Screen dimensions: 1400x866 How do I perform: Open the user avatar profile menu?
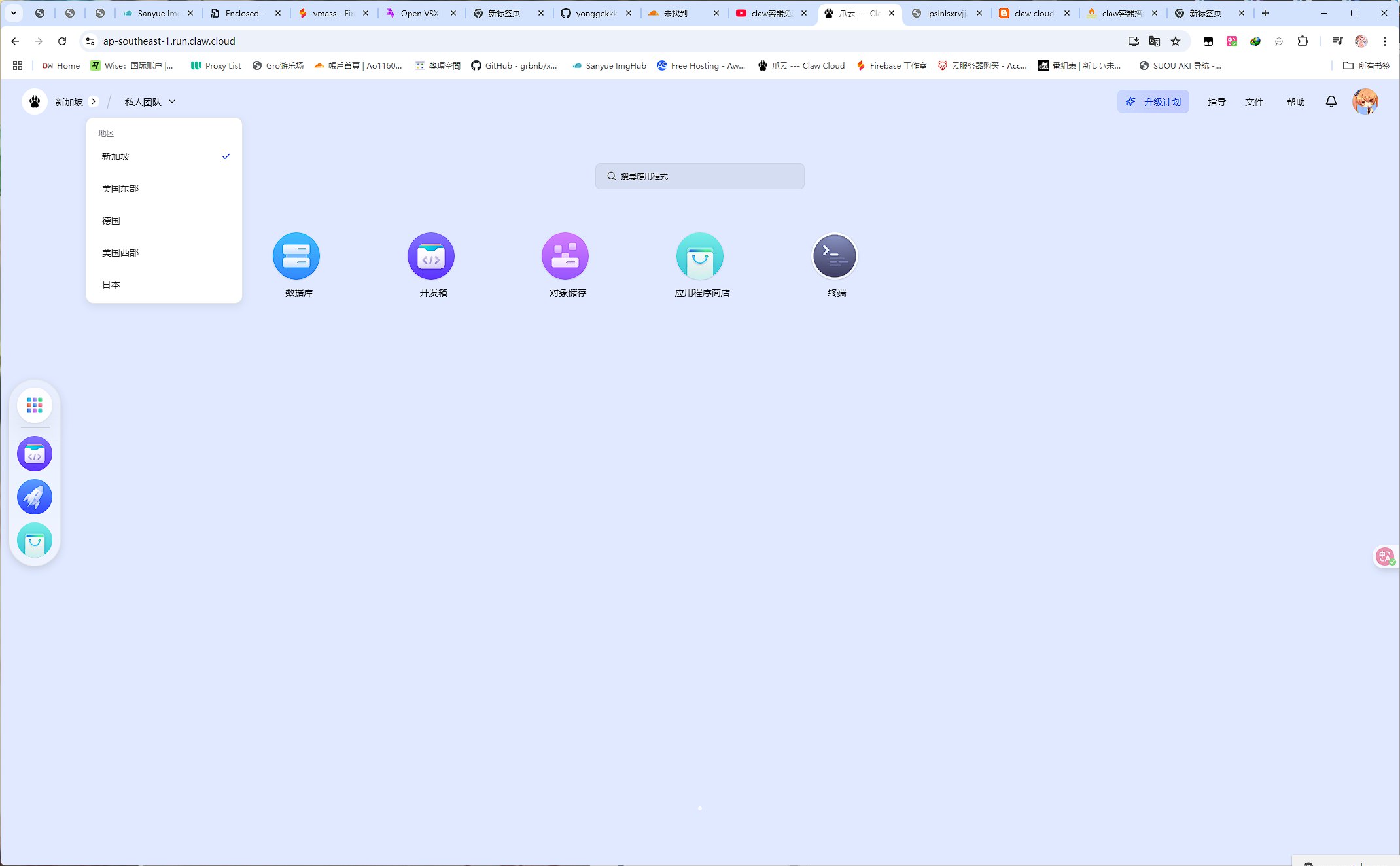tap(1365, 101)
